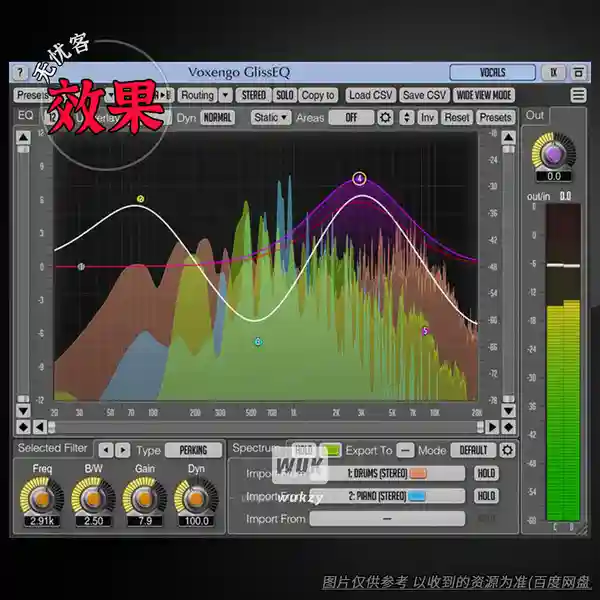Click the Out gain value 0.0
This screenshot has width=600, height=600.
coord(554,176)
